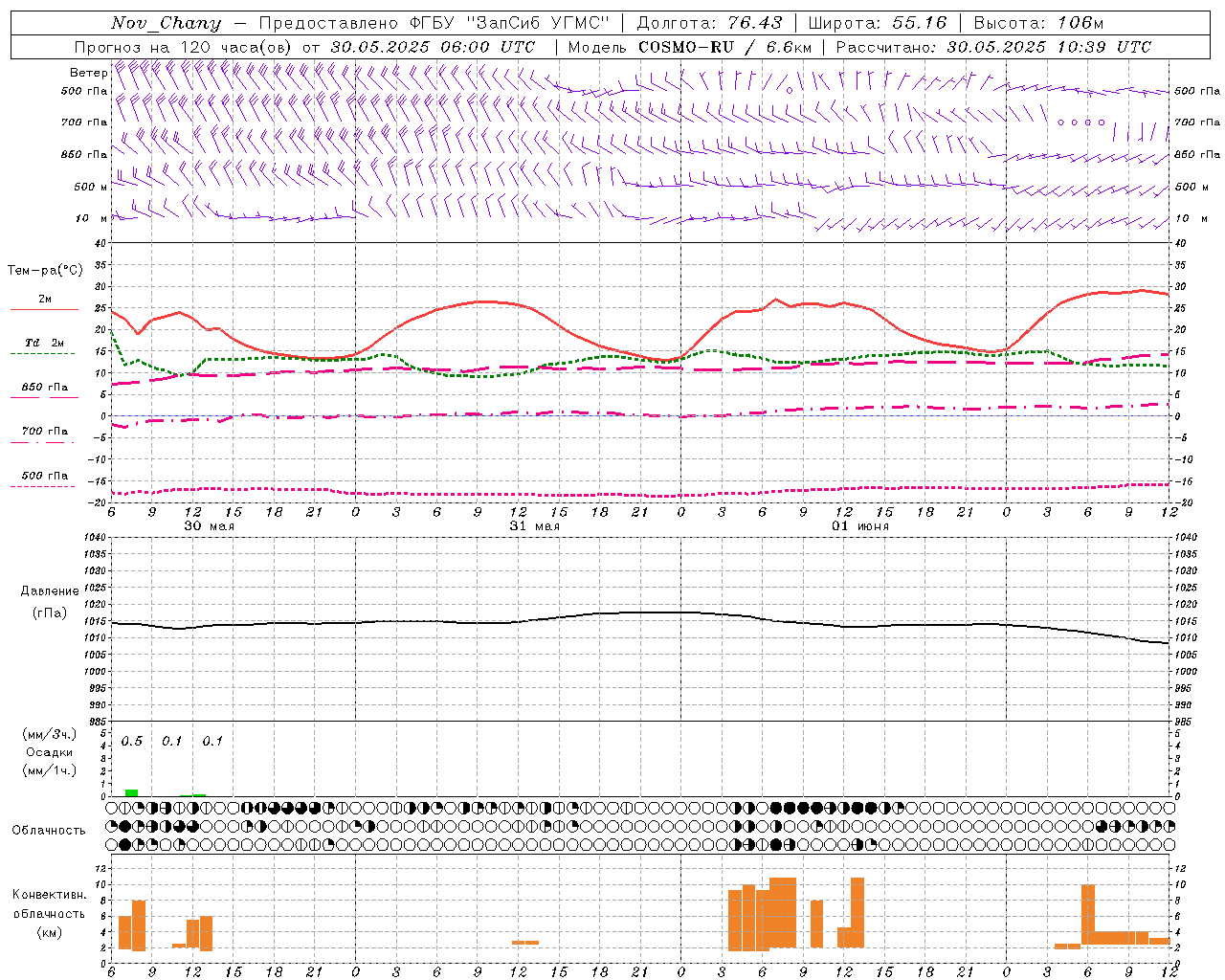
Task: Click the tall green precipitation bar below 0.5
Action: pyautogui.click(x=131, y=792)
